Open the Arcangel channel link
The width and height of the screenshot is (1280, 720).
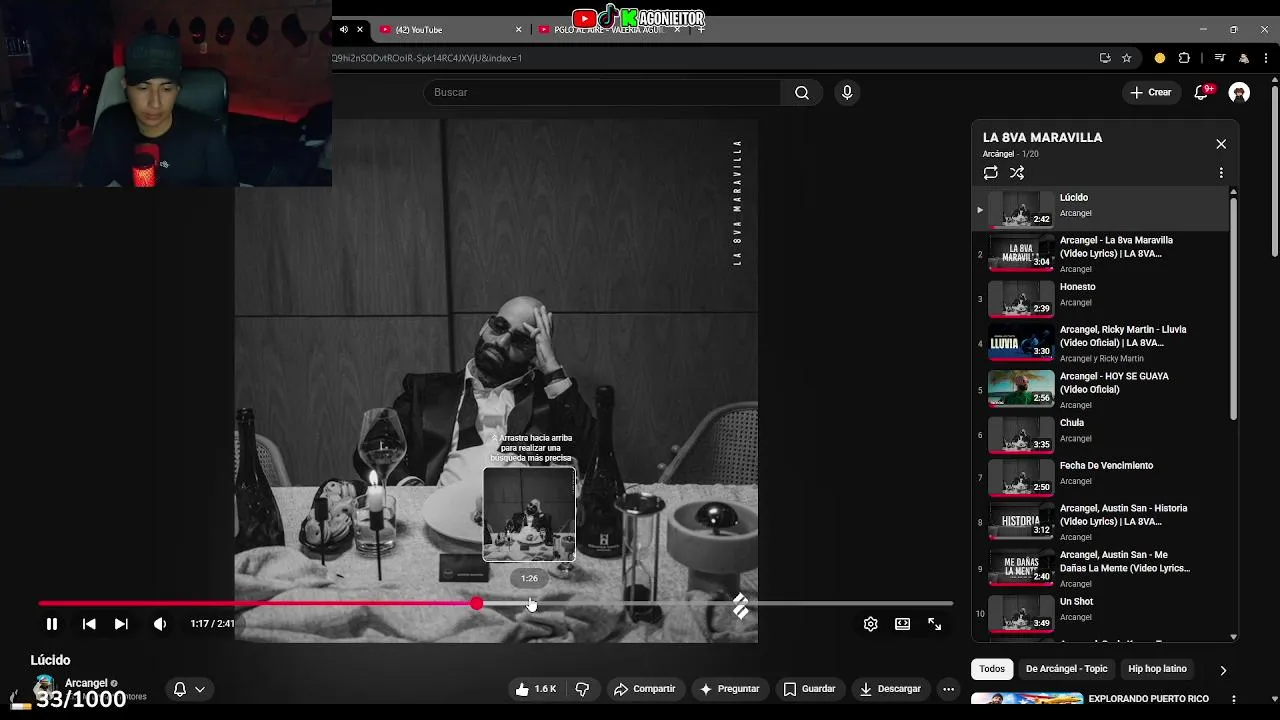pyautogui.click(x=86, y=683)
